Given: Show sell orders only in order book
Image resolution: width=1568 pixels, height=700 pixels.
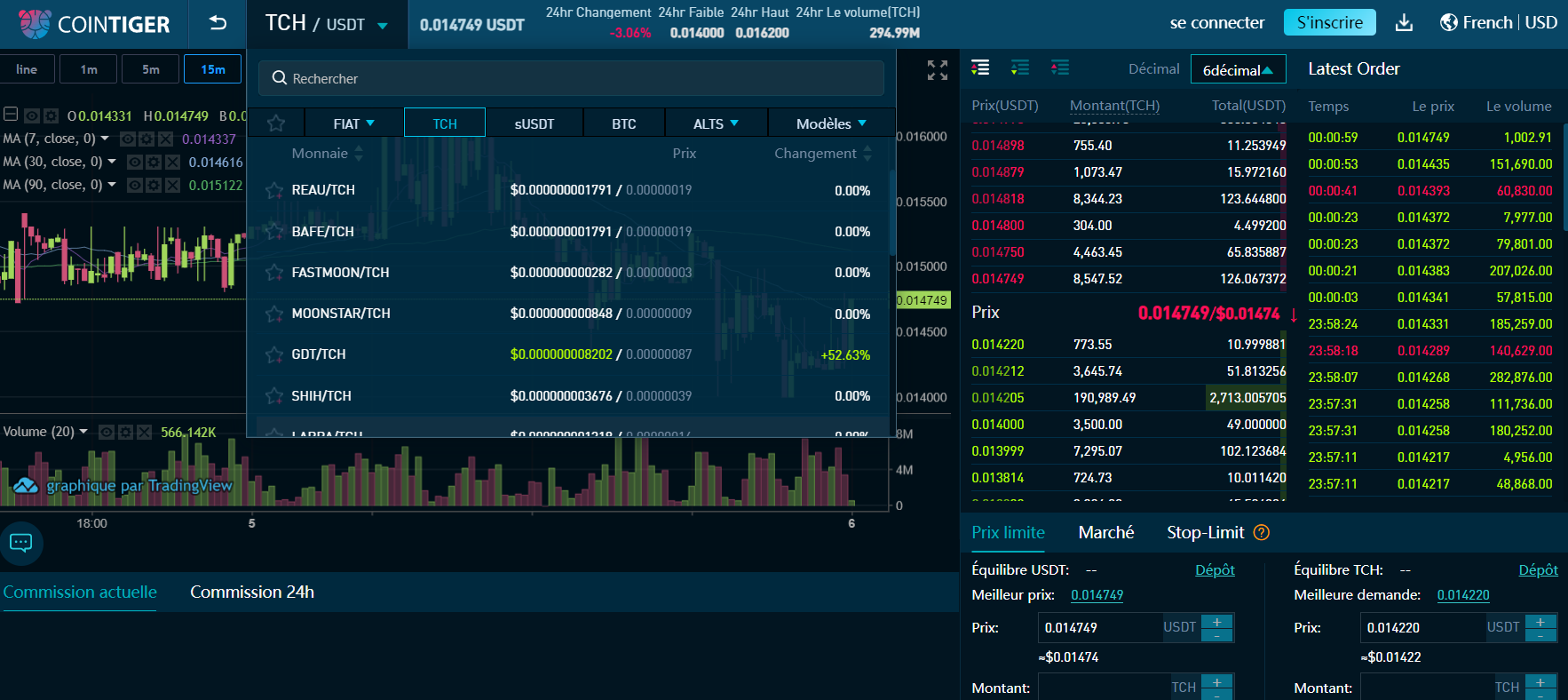Looking at the screenshot, I should coord(1060,68).
